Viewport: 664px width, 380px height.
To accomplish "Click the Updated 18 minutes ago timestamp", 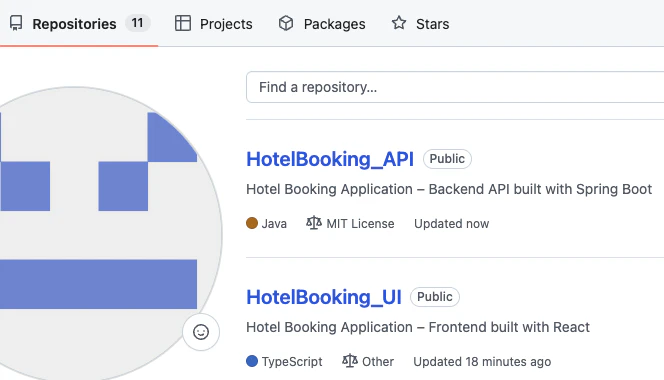I will (x=482, y=362).
